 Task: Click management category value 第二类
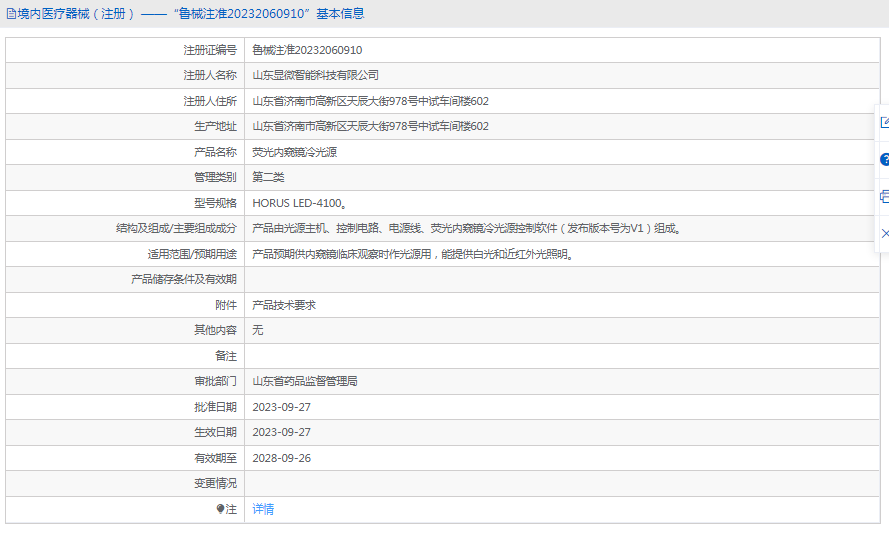click(268, 177)
